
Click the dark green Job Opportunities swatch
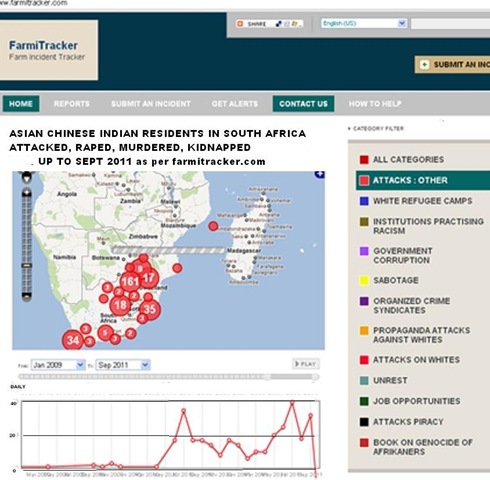364,401
